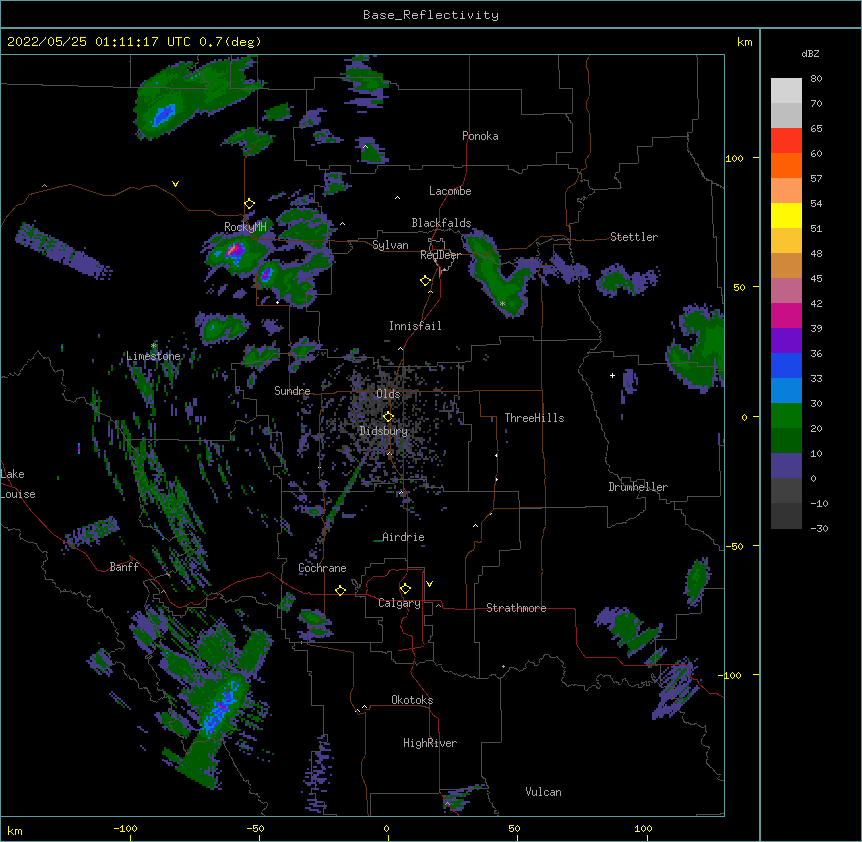The height and width of the screenshot is (842, 862).
Task: Click the ThreeHills town label
Action: click(534, 418)
